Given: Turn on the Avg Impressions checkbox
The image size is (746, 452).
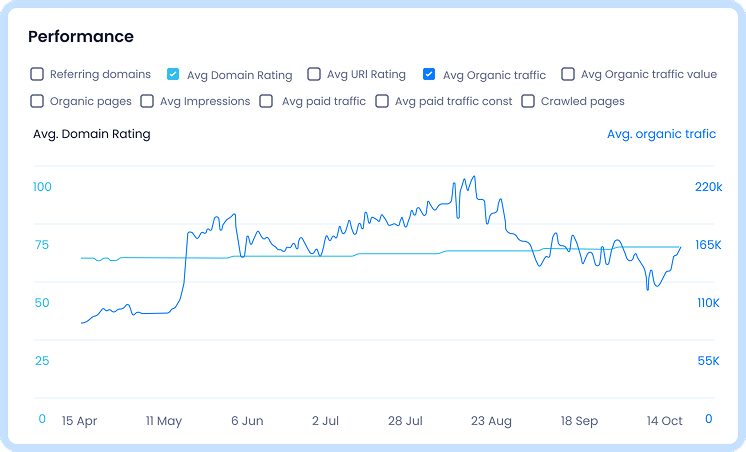Looking at the screenshot, I should pos(147,101).
